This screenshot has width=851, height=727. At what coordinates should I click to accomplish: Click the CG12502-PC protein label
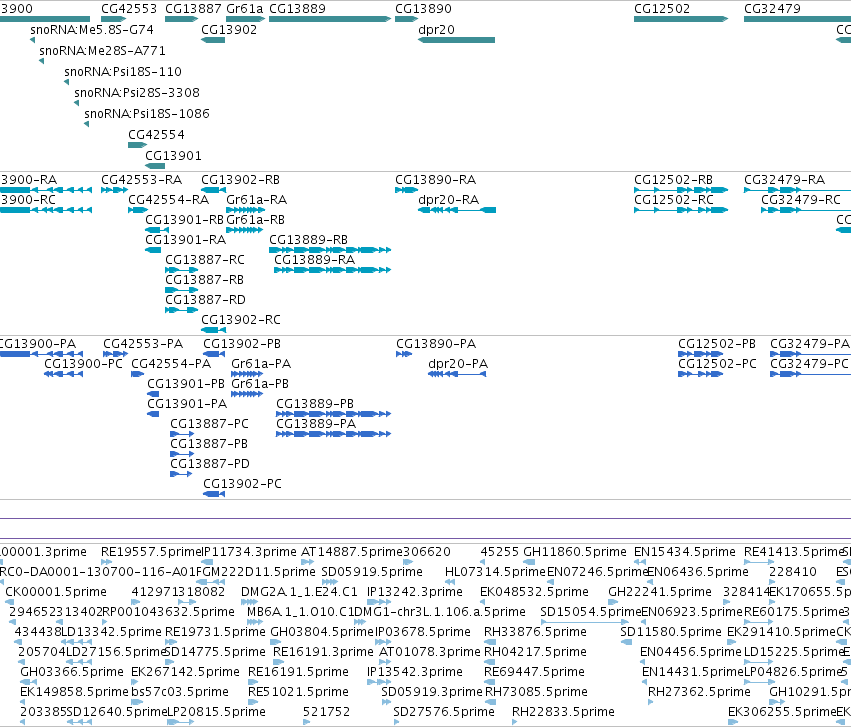(717, 364)
